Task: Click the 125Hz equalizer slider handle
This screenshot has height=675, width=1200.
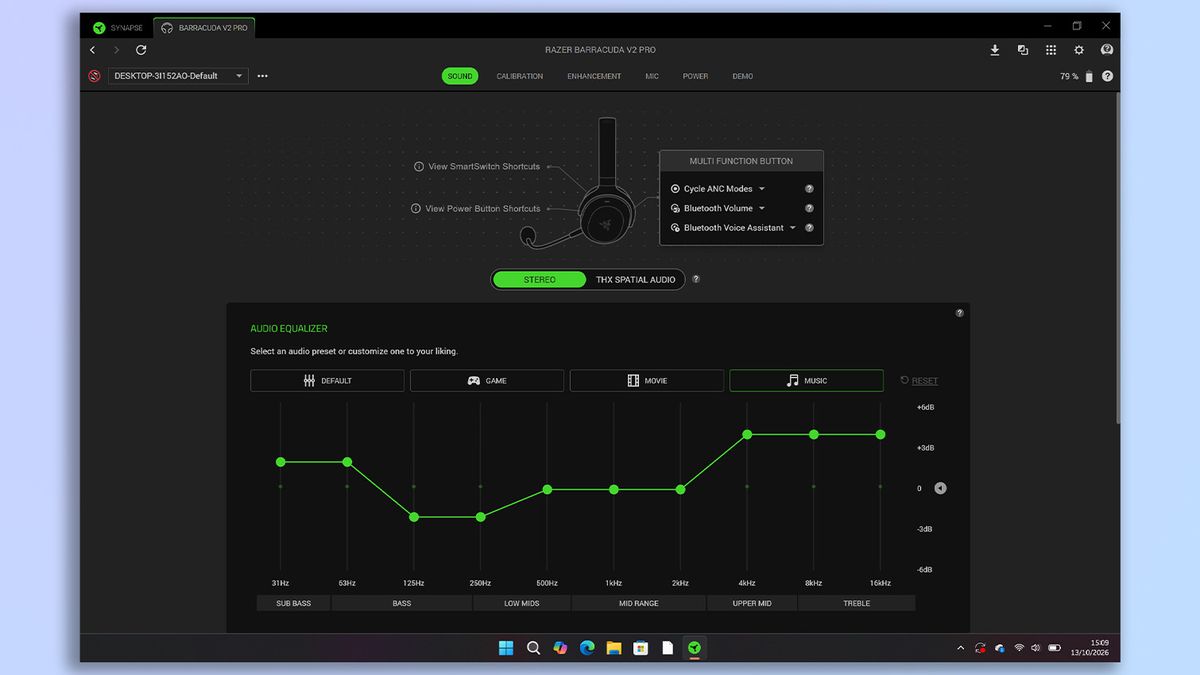Action: click(414, 517)
